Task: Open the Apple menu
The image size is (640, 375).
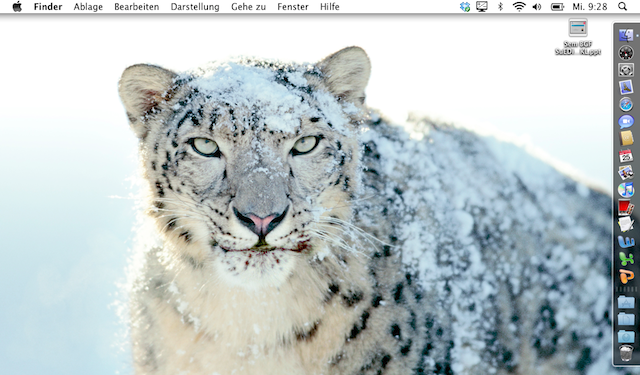Action: (x=17, y=7)
